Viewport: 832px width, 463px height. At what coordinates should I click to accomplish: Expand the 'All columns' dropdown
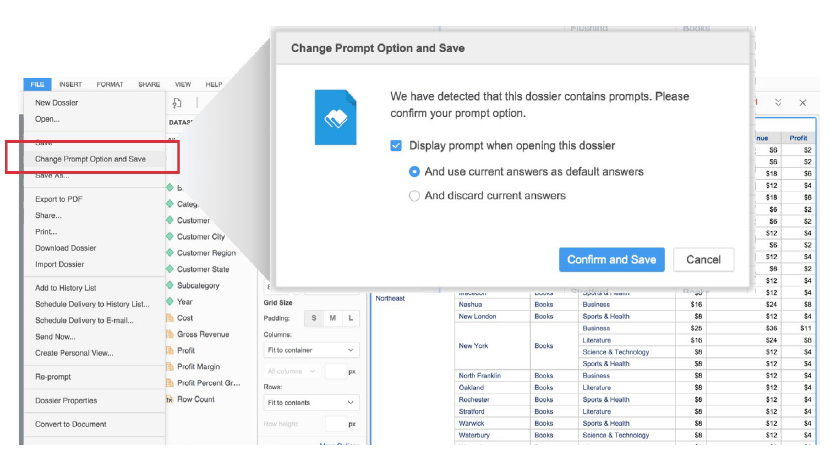291,372
